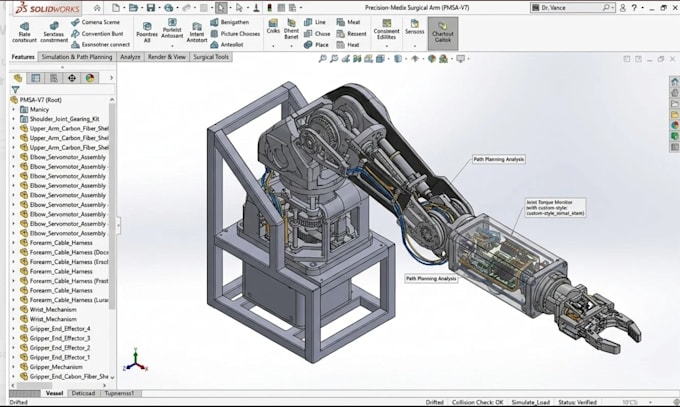Expand more panel tabs chevron arrow
This screenshot has height=407, width=680.
coord(111,78)
